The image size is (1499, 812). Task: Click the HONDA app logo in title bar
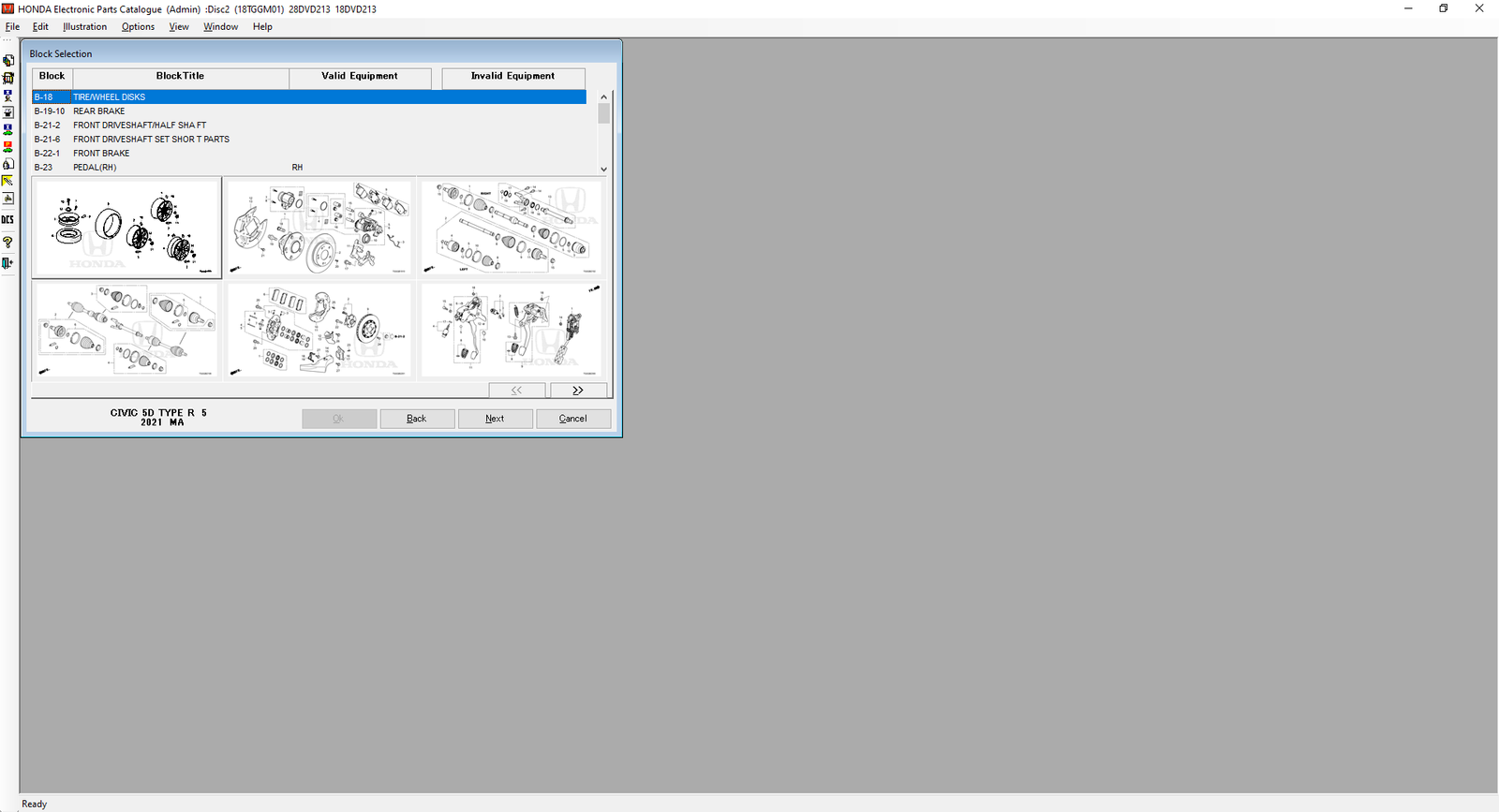tap(8, 8)
